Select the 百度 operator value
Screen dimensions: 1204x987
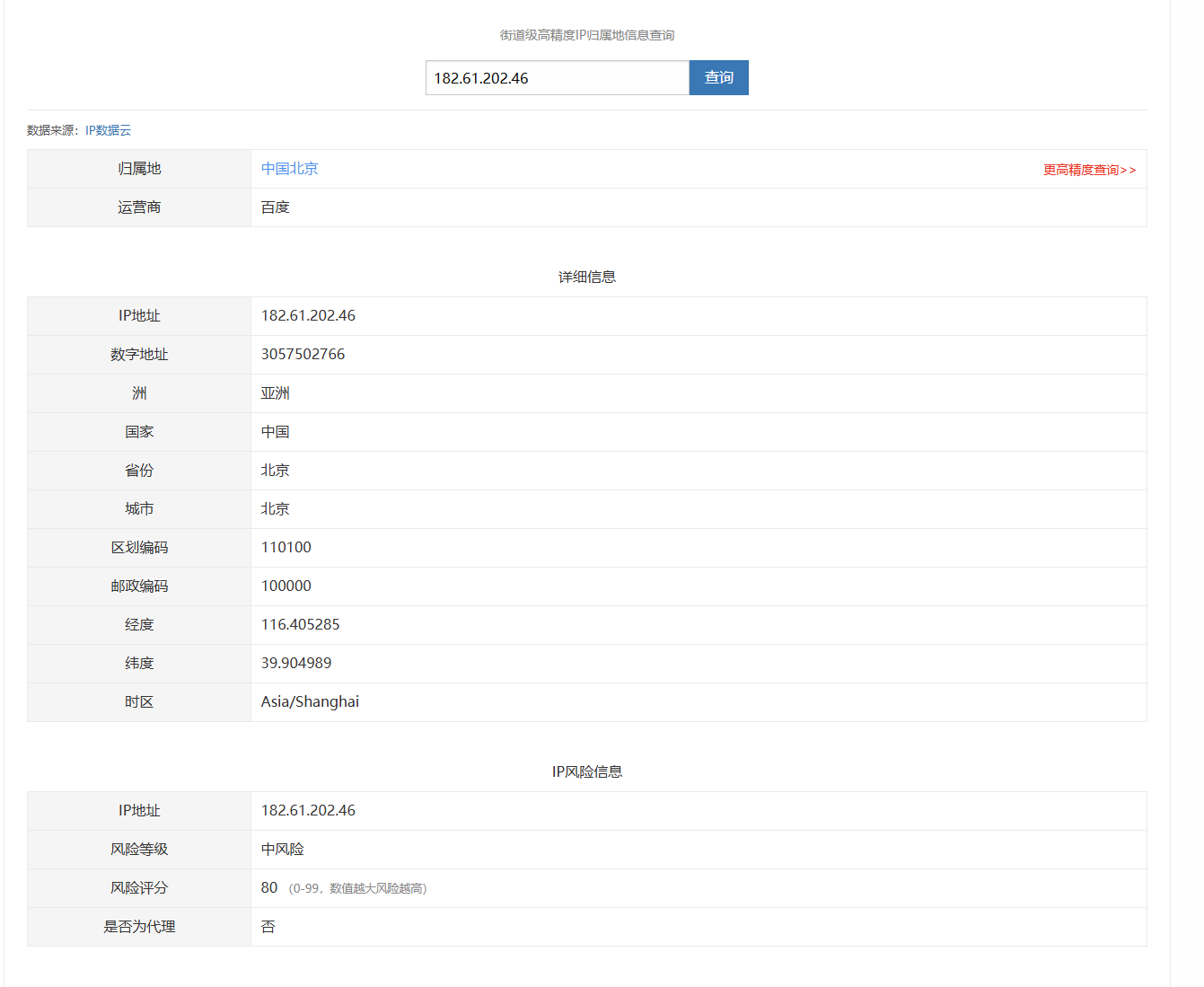(x=276, y=207)
